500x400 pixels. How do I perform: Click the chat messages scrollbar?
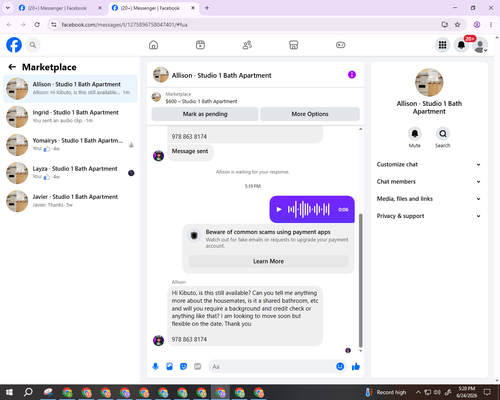point(360,280)
